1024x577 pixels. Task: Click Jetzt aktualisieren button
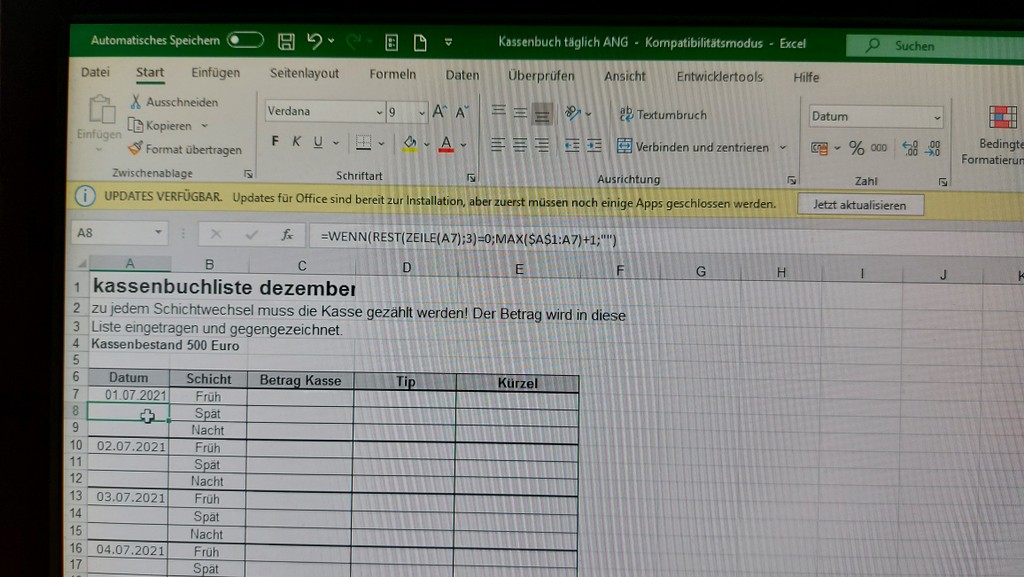860,205
